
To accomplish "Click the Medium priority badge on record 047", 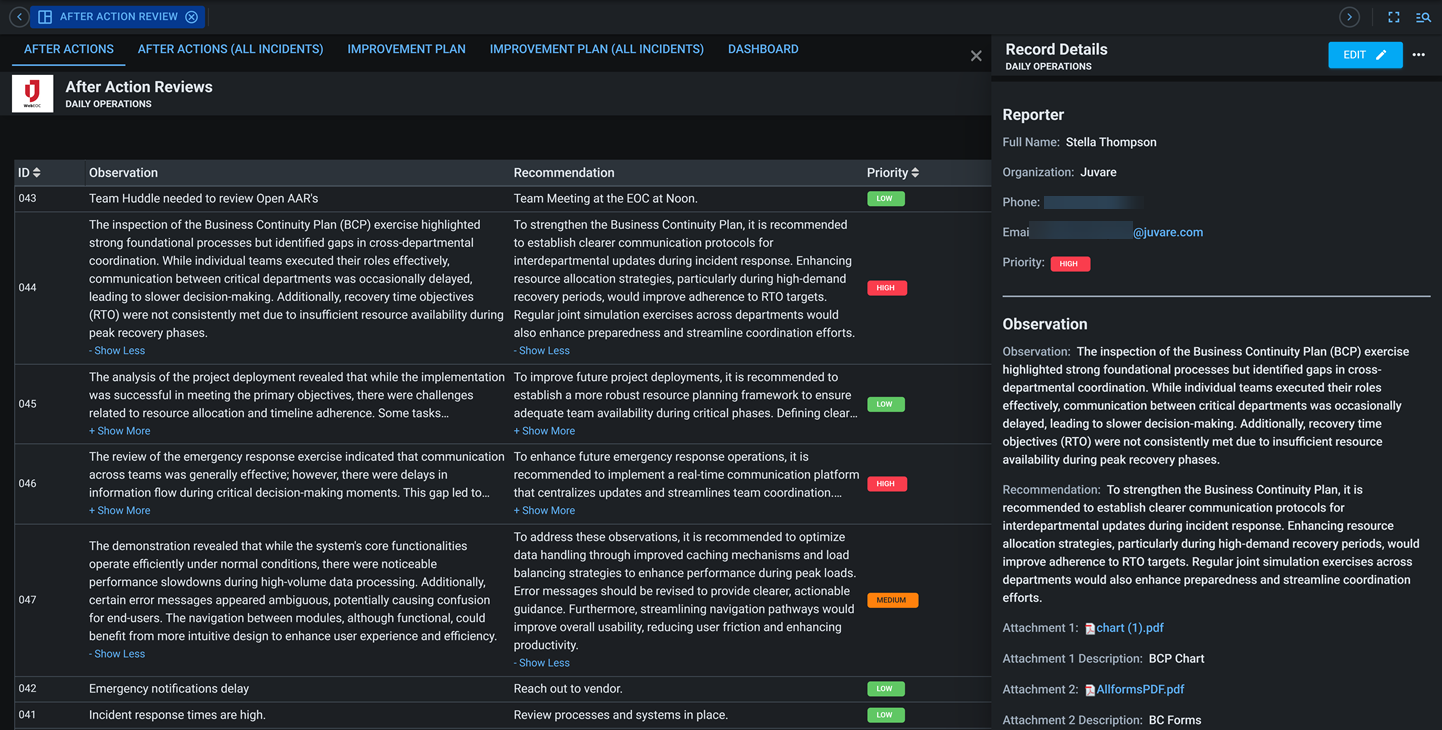I will pyautogui.click(x=891, y=600).
